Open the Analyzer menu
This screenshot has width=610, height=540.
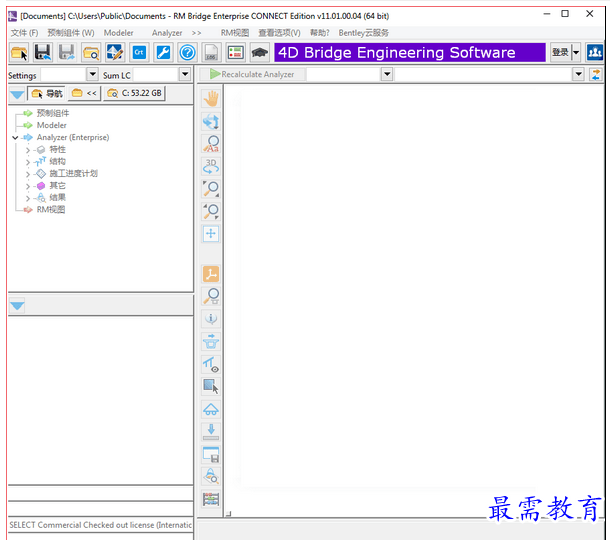coord(167,33)
